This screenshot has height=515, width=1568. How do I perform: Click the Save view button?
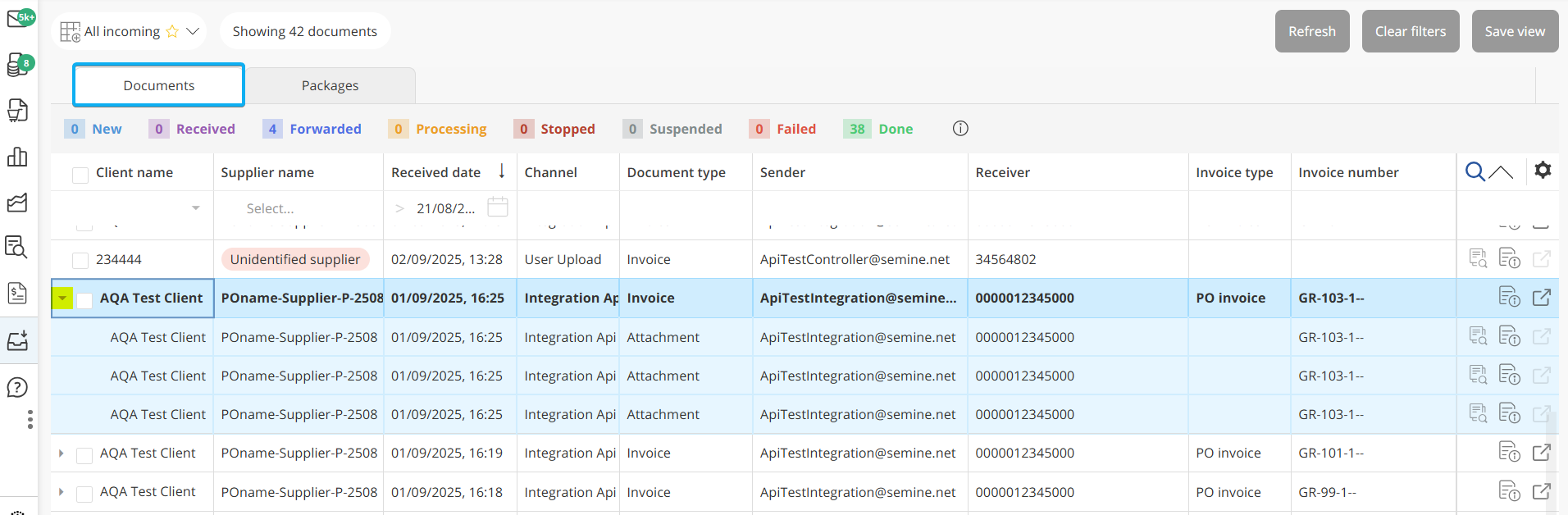pos(1515,31)
